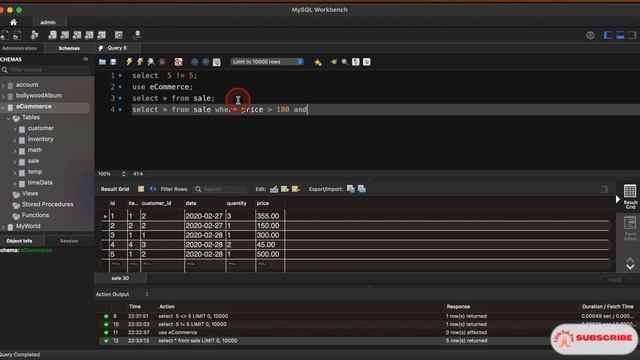Screen dimensions: 640x360
Task: Toggle the right sidebar panel visibility
Action: [632, 36]
